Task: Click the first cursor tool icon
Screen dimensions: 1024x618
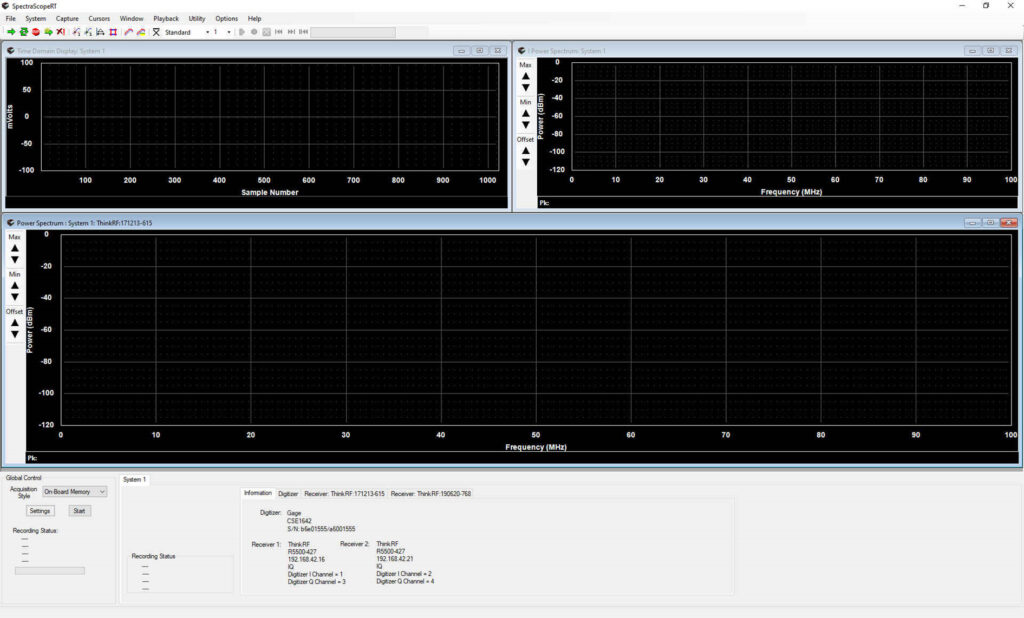Action: (76, 32)
